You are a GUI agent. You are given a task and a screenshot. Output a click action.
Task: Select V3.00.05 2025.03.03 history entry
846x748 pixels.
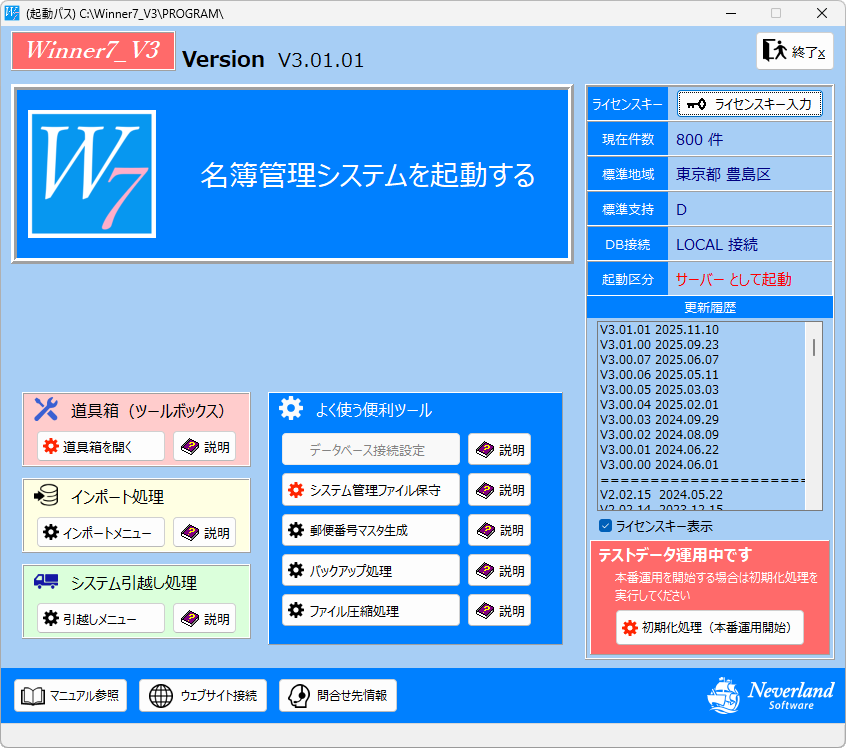659,390
